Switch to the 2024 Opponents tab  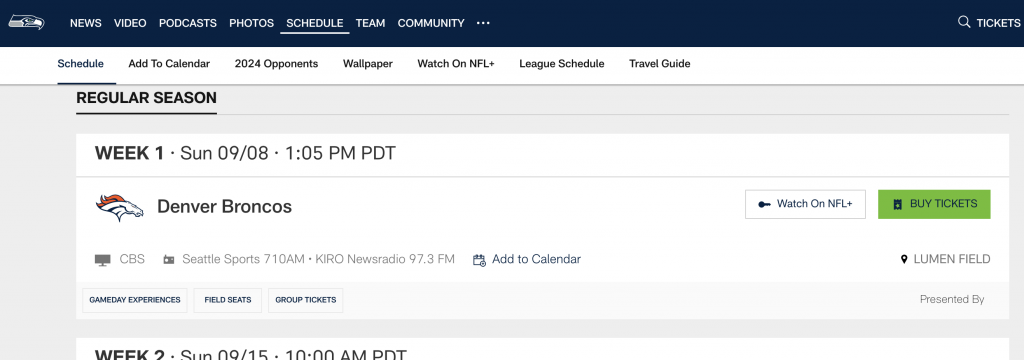point(276,64)
